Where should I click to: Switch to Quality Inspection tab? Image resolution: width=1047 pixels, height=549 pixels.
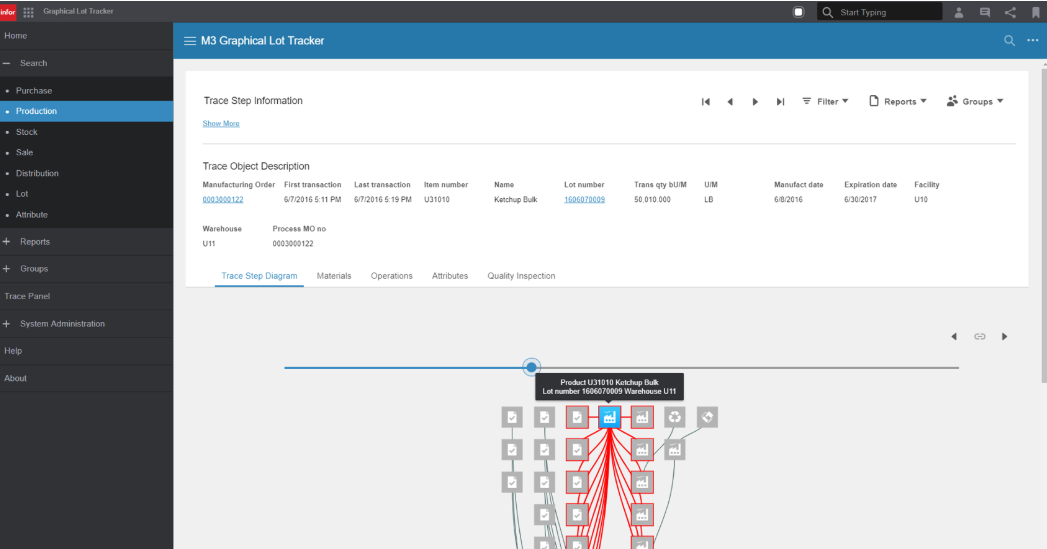(521, 276)
